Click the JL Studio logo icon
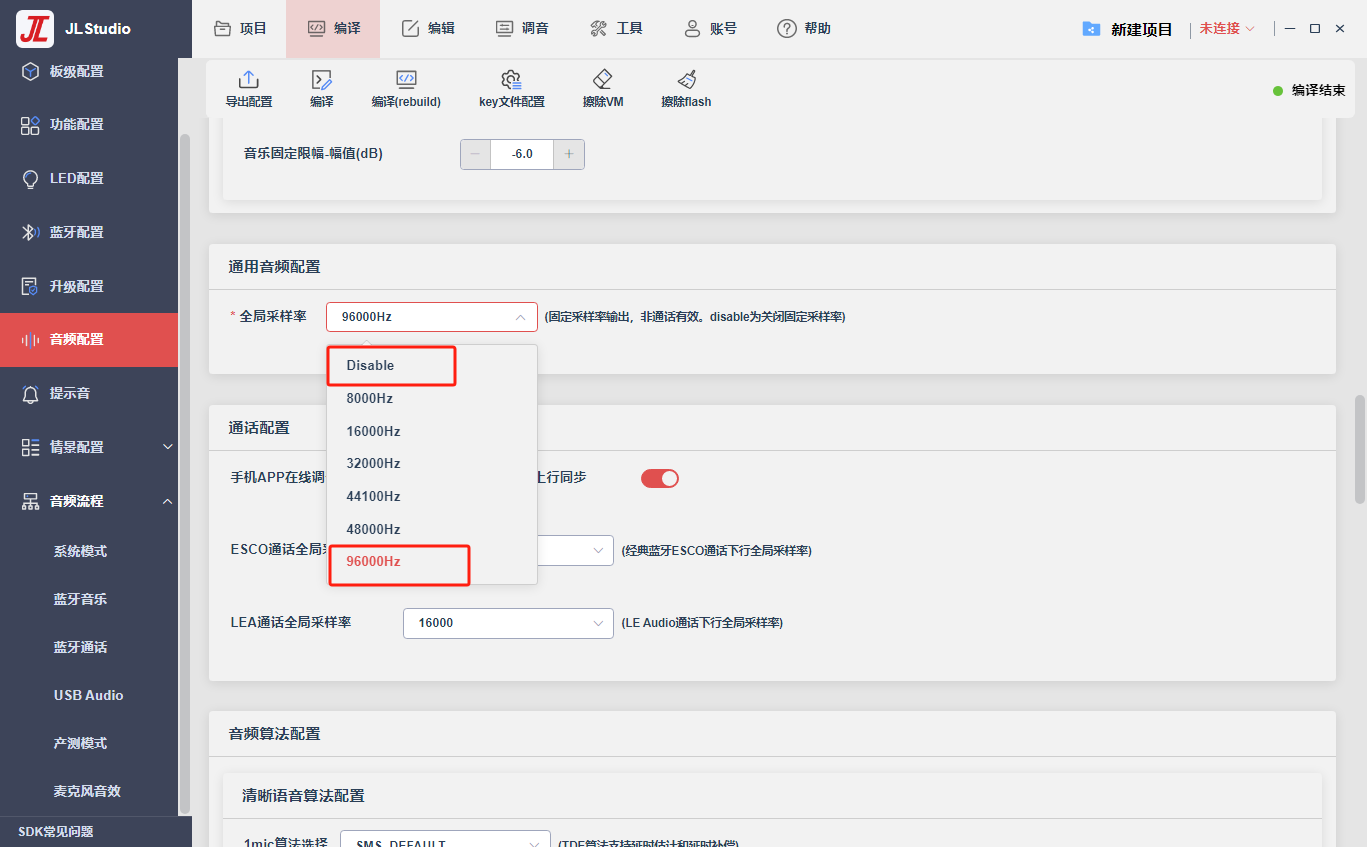 (35, 29)
